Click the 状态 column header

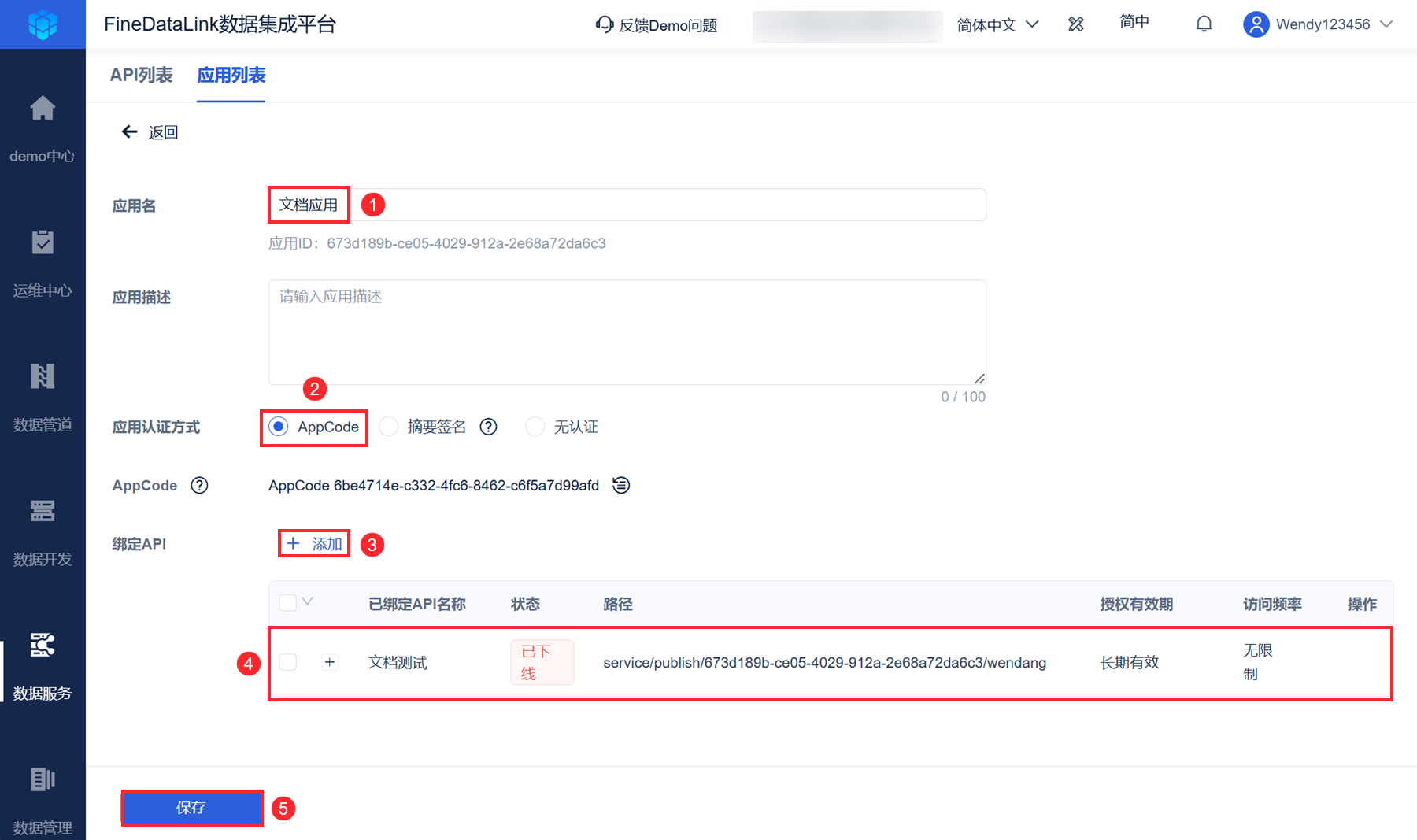pyautogui.click(x=525, y=604)
